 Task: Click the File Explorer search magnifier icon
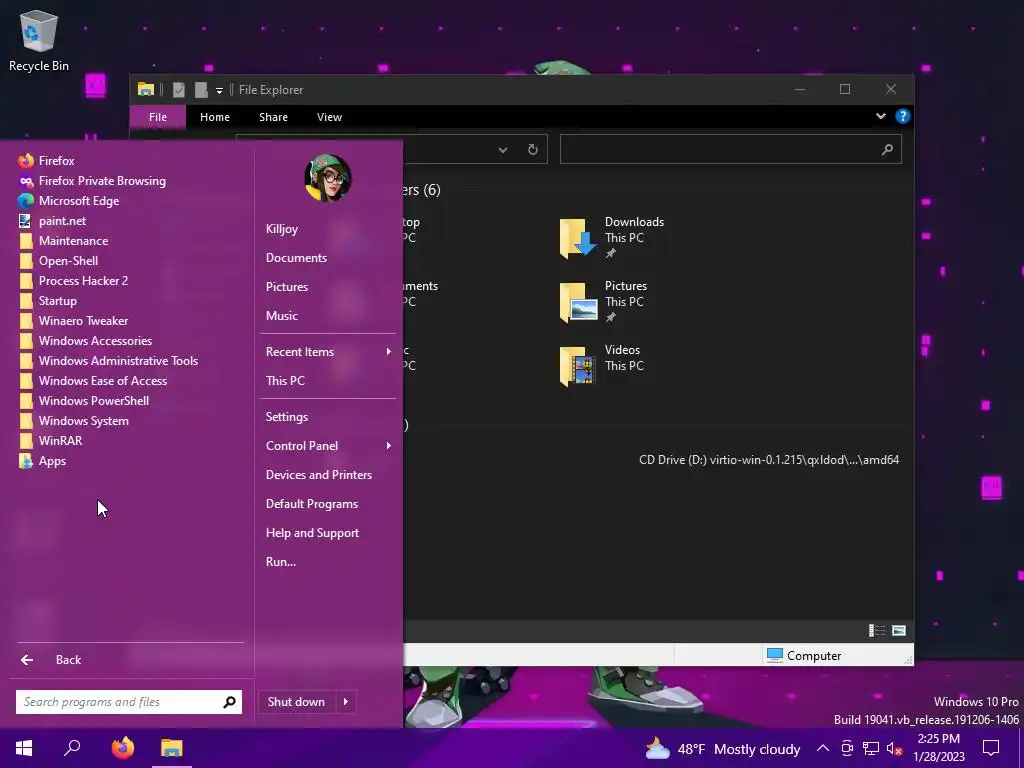[887, 150]
